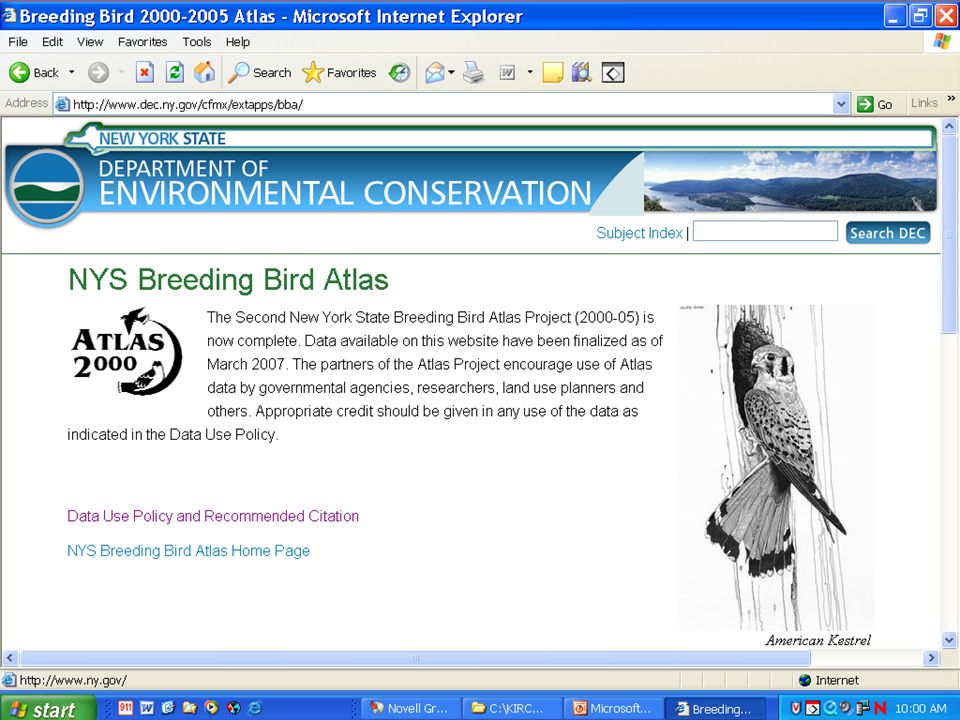
Task: Click the vertical scrollbar up arrow
Action: point(949,127)
